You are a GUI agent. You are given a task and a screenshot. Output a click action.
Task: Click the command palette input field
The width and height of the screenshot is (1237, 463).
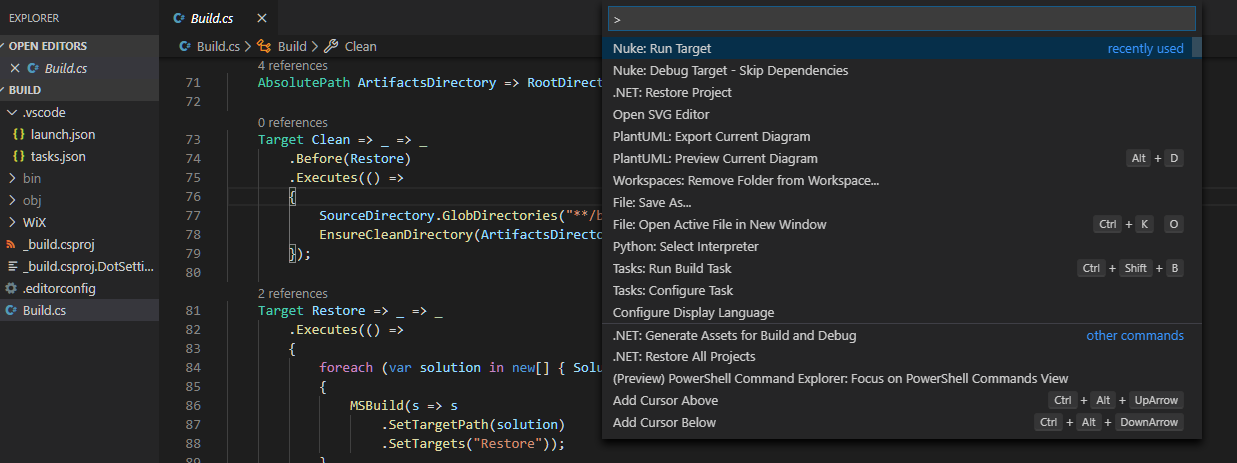click(x=902, y=19)
